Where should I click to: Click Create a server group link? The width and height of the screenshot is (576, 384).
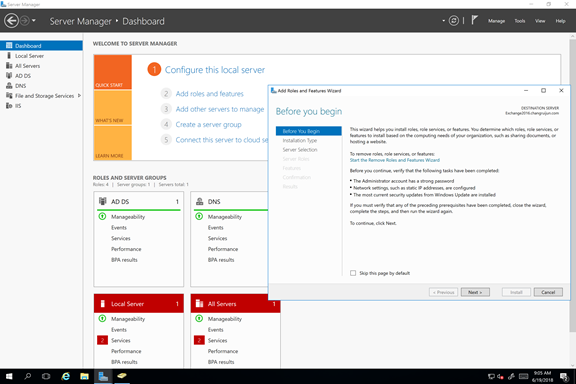[208, 125]
